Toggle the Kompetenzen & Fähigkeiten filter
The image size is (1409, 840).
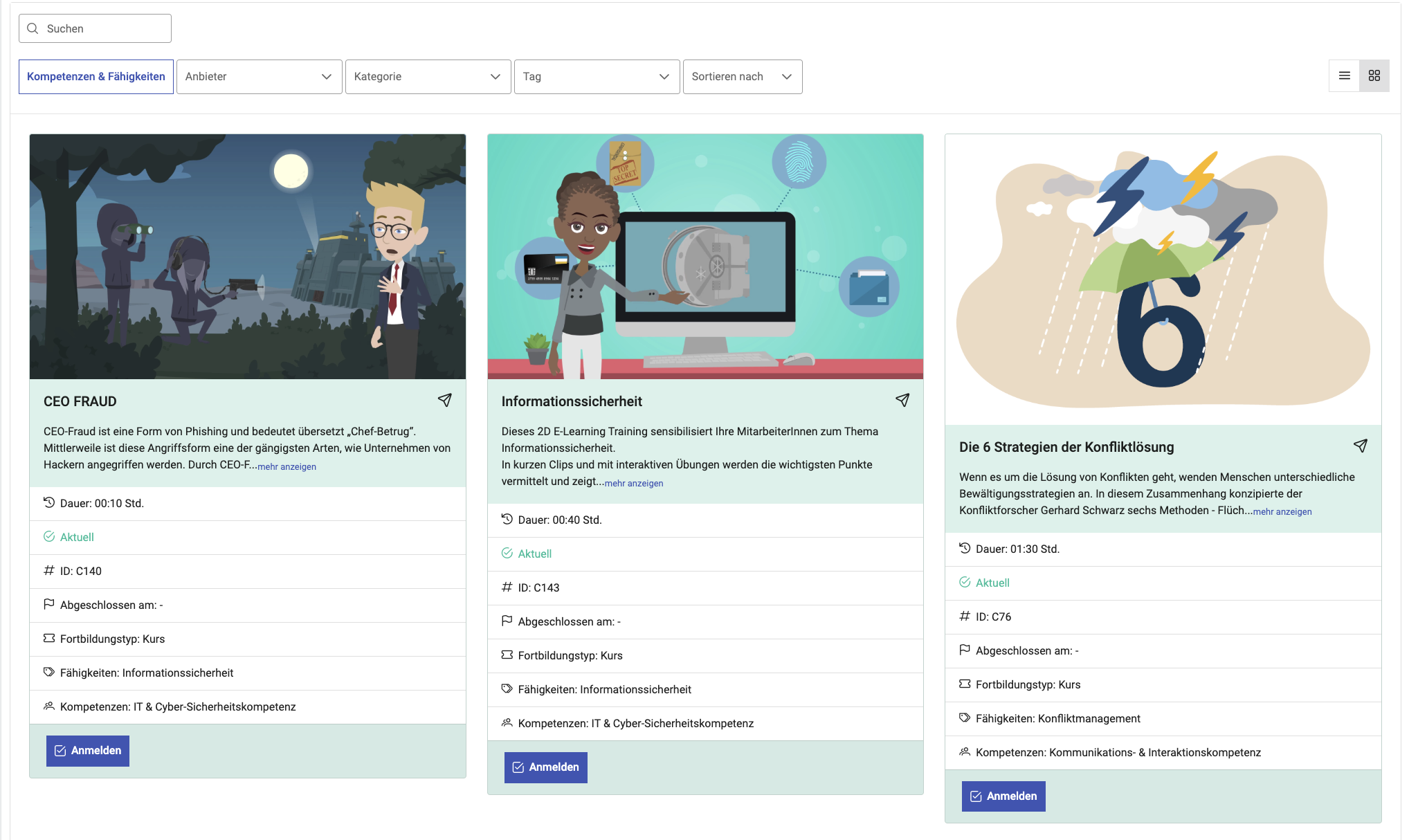tap(96, 77)
